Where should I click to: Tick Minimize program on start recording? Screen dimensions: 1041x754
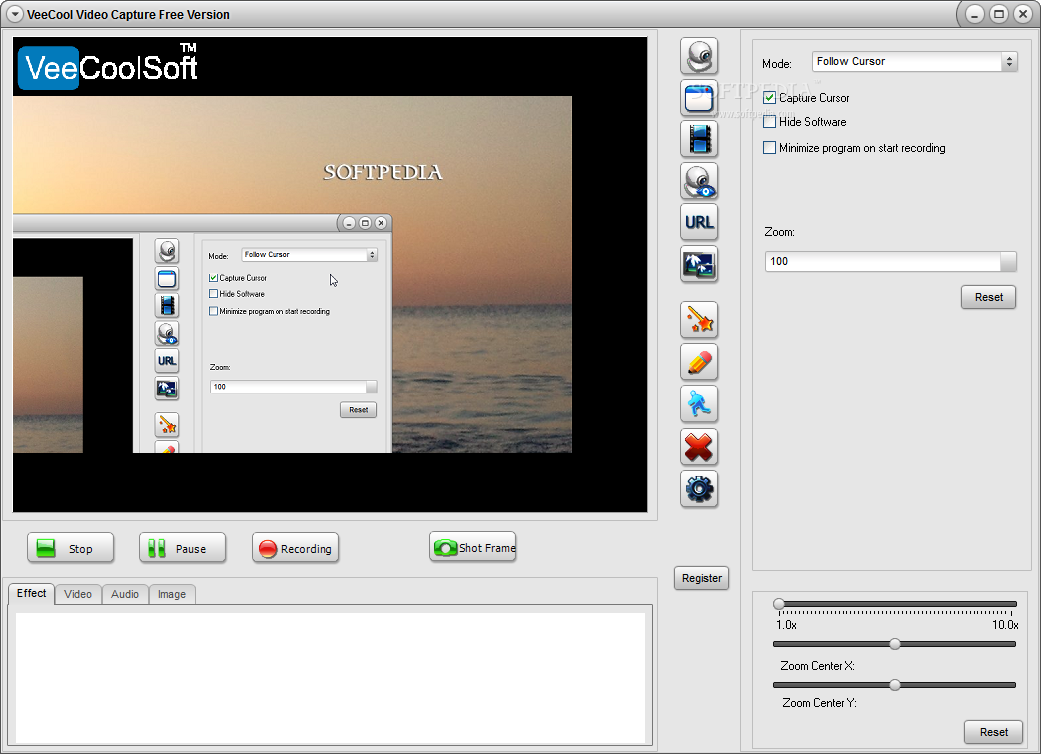[769, 148]
